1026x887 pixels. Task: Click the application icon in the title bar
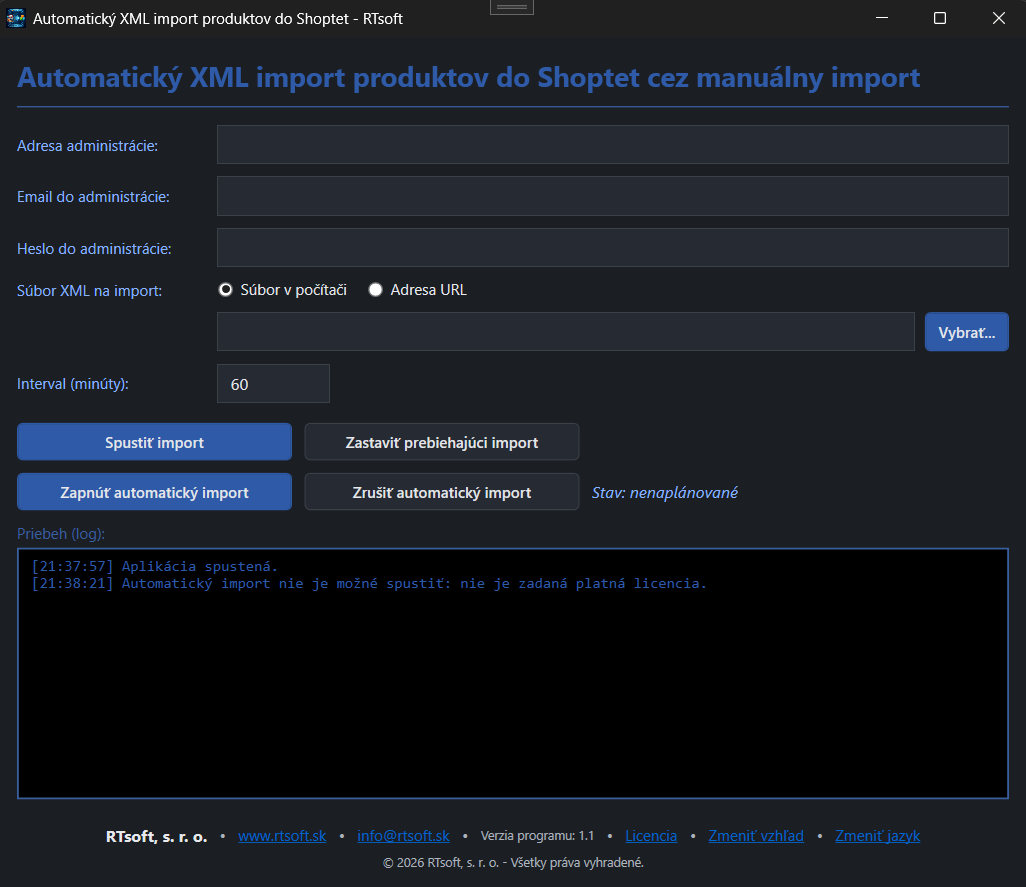(16, 18)
